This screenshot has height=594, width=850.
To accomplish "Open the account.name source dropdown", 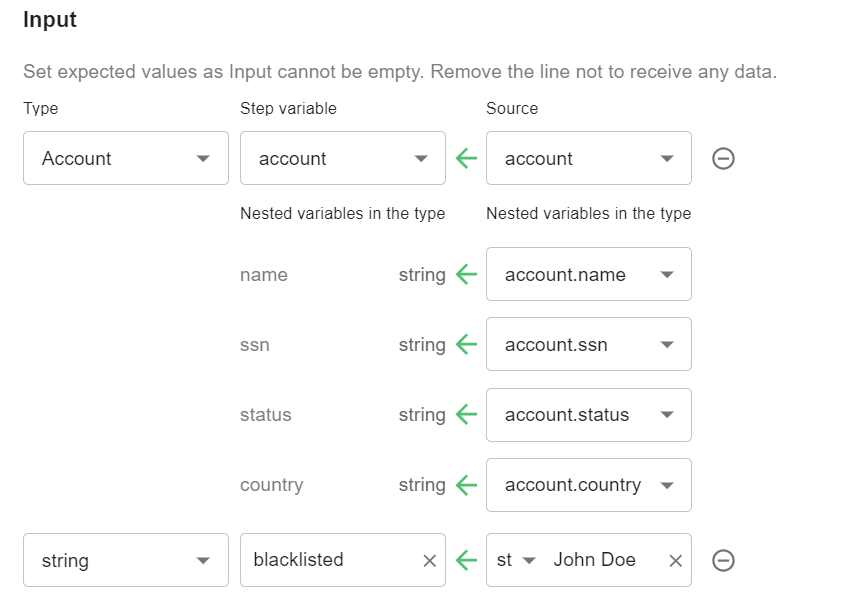I will point(589,274).
